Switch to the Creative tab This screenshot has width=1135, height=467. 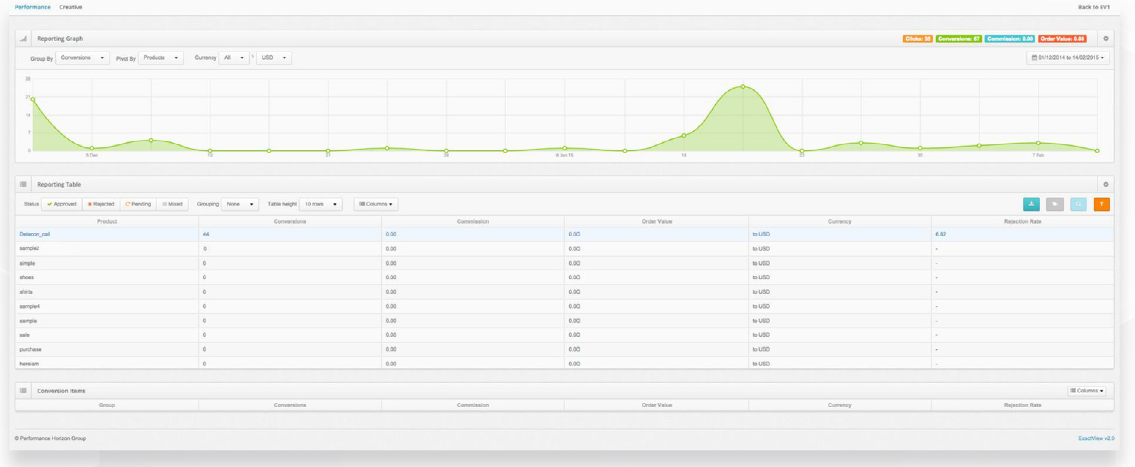(71, 7)
